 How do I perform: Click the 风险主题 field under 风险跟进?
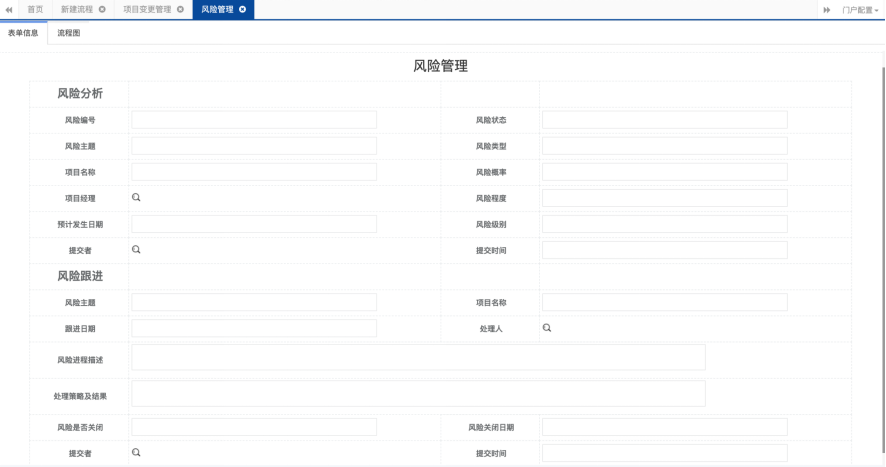coord(254,302)
